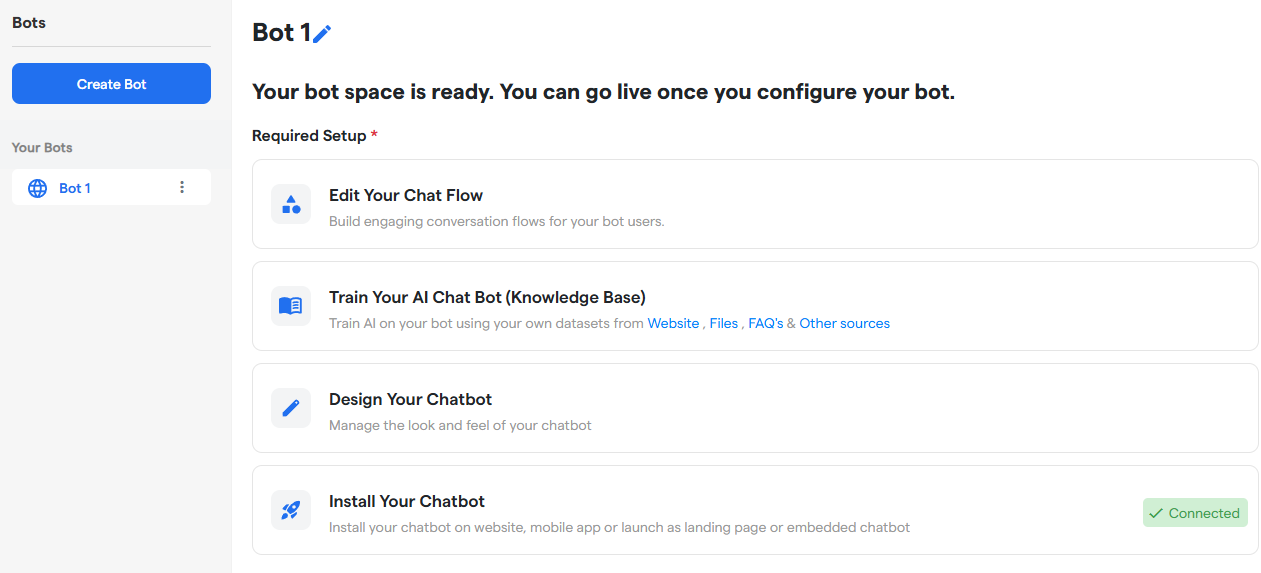The height and width of the screenshot is (573, 1261).
Task: Open the Install Your Chatbot heading
Action: 407,501
